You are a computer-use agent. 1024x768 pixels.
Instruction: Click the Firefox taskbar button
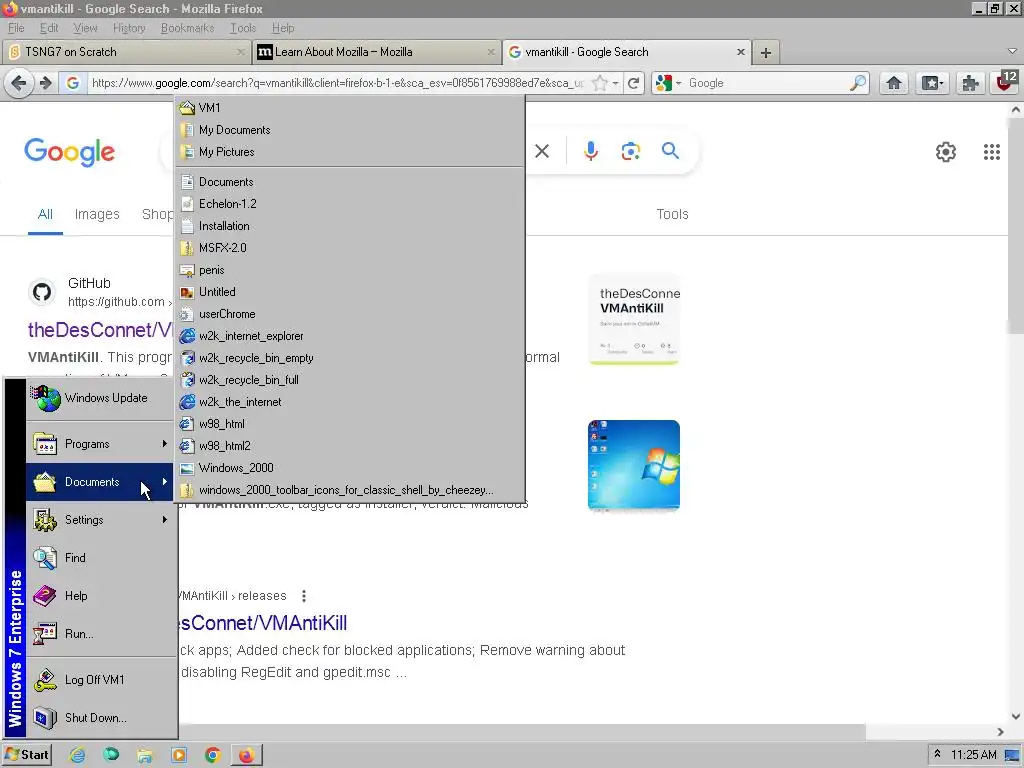[x=246, y=755]
